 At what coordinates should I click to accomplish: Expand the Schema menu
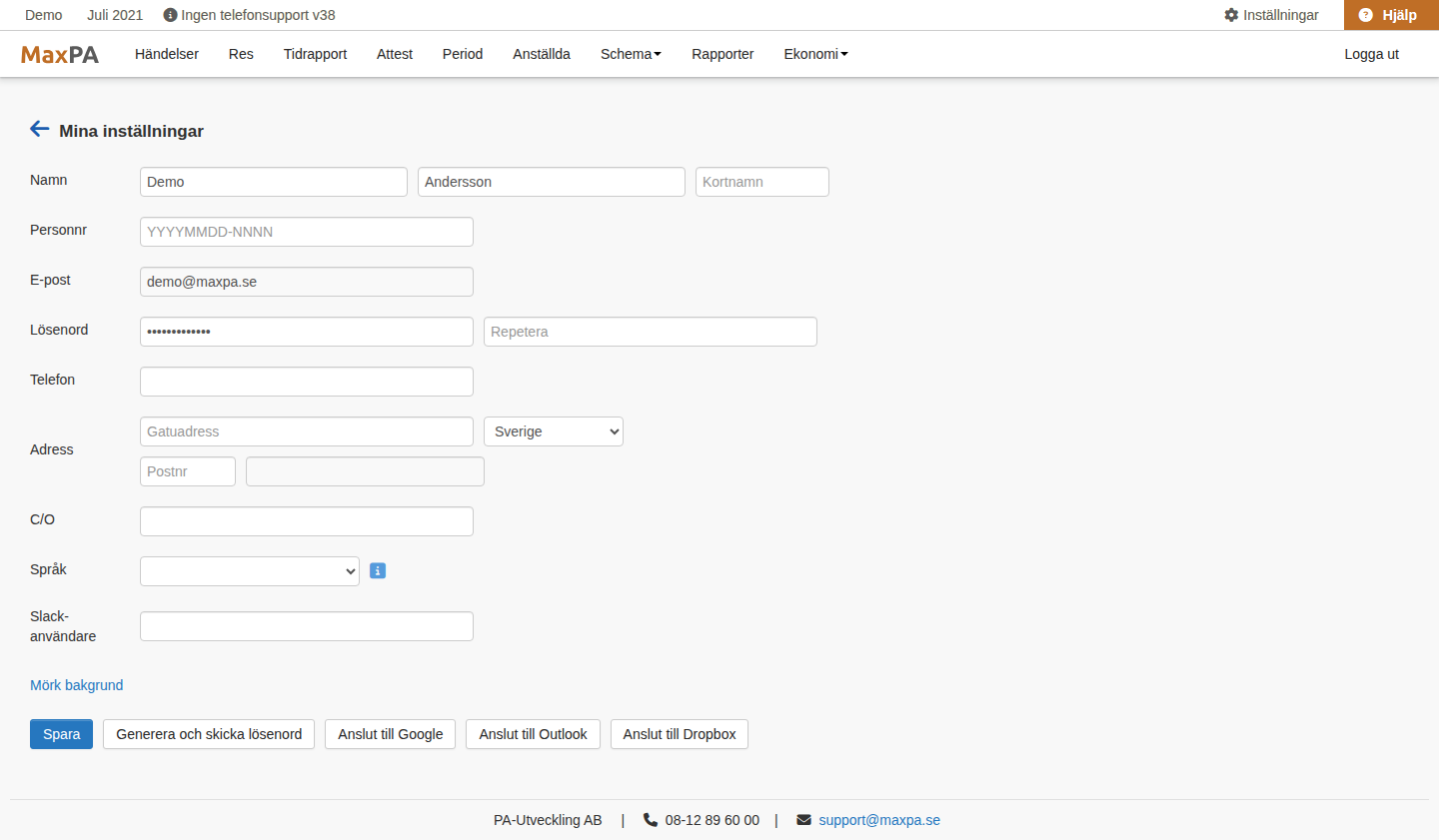click(x=631, y=54)
